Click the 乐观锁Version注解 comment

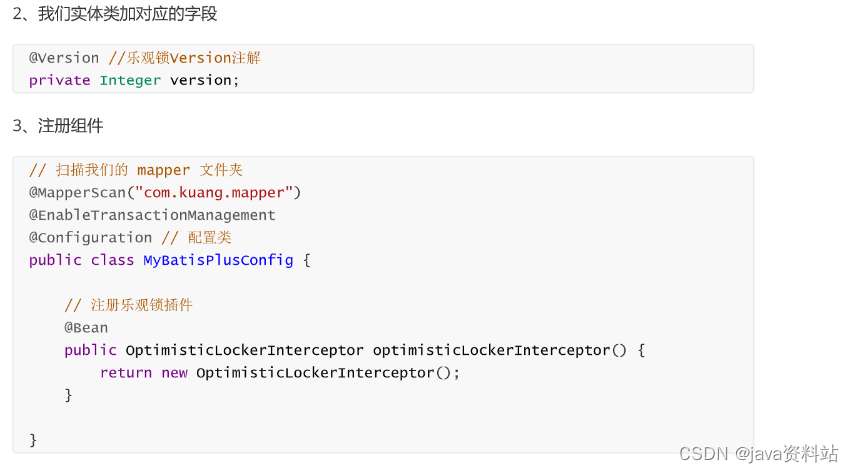[185, 58]
